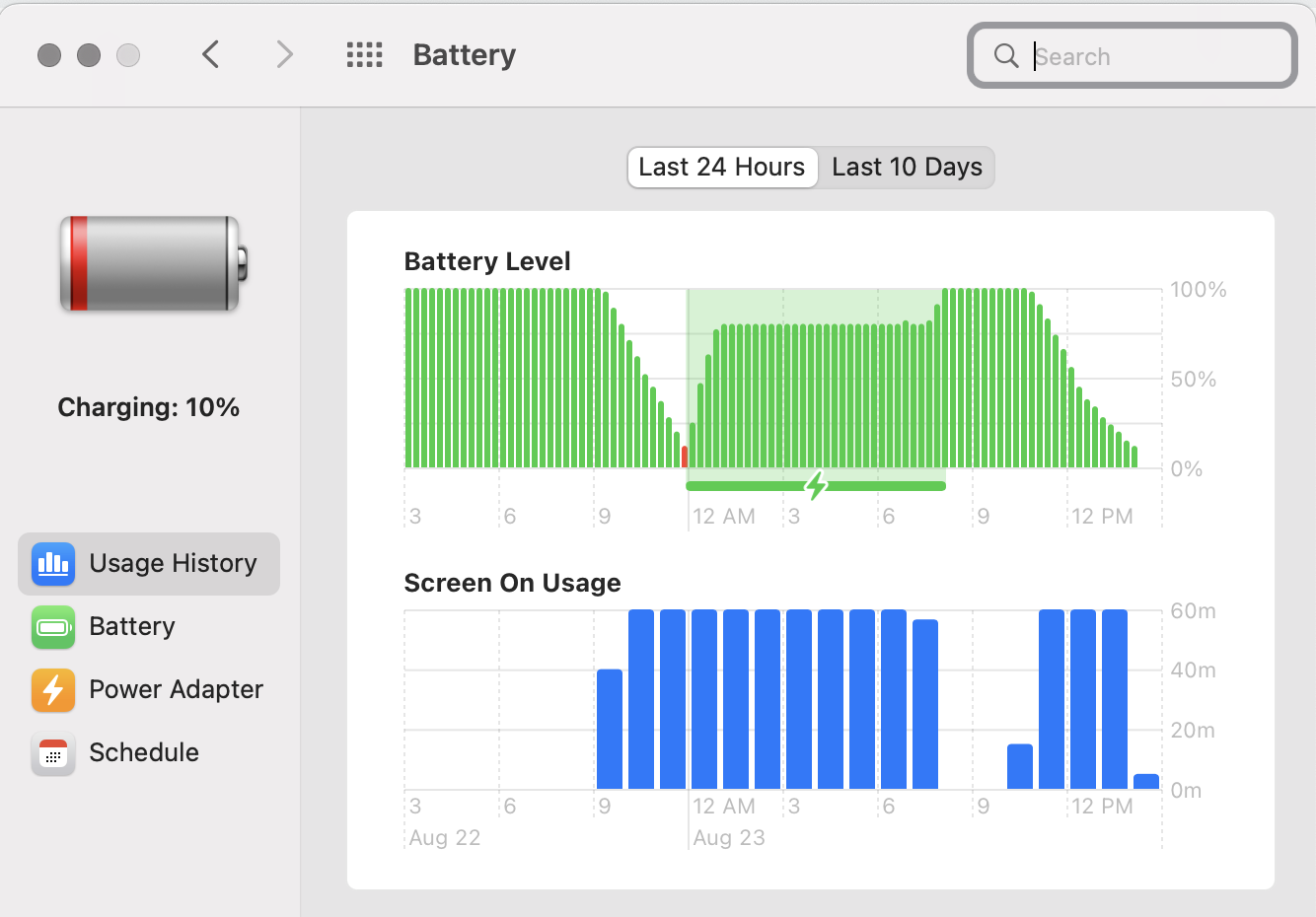The width and height of the screenshot is (1316, 917).
Task: Click the large low-battery status image
Action: (x=153, y=264)
